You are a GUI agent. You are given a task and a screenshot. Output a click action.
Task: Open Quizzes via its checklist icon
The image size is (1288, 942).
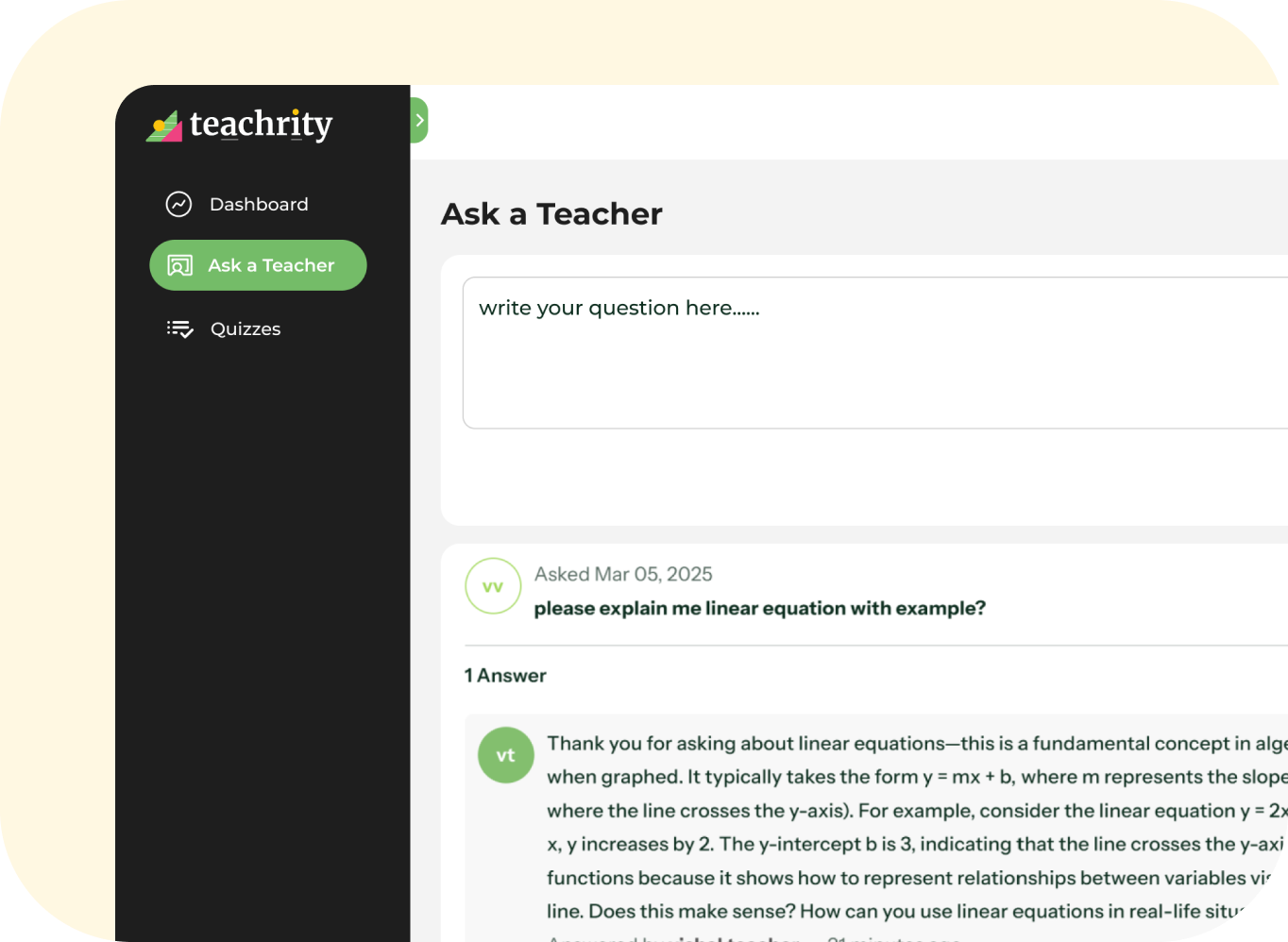179,328
